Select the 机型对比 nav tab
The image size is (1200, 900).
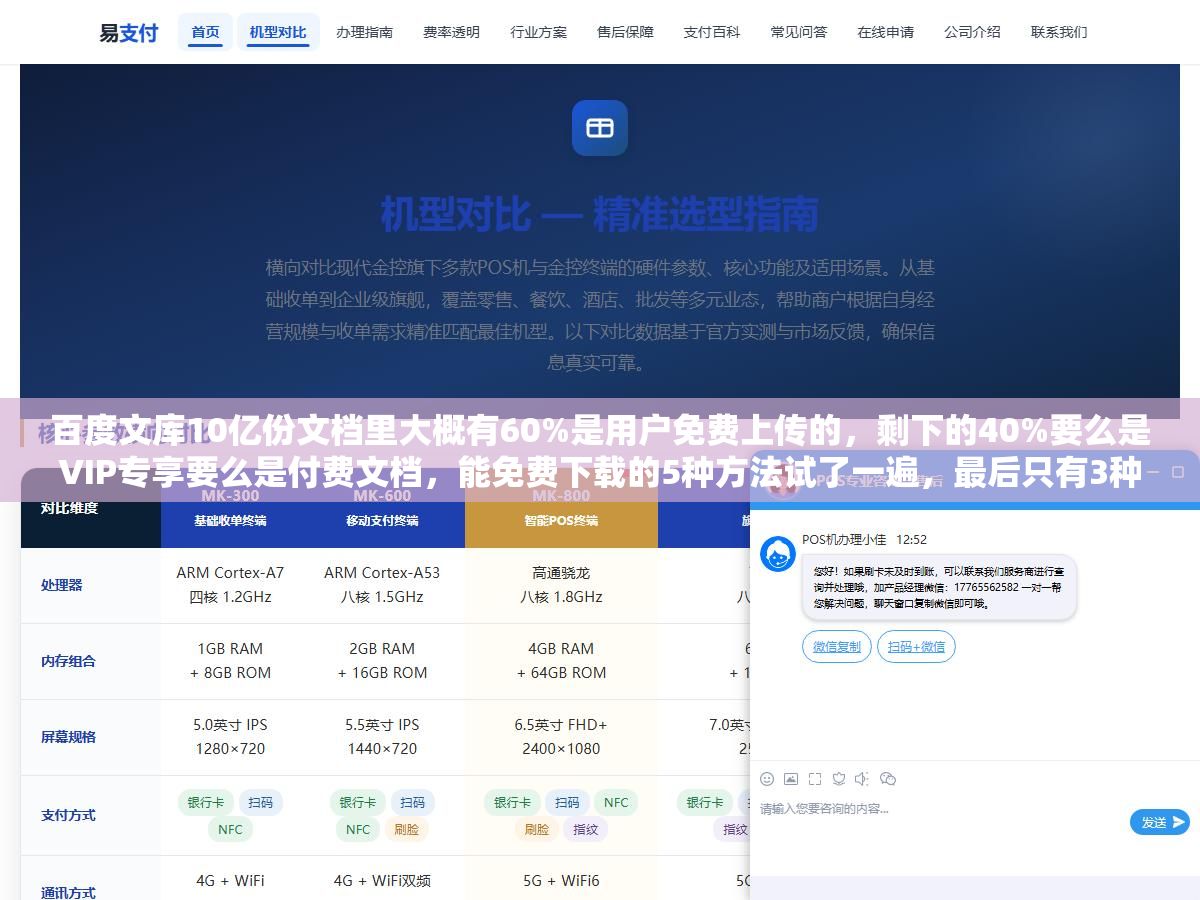click(x=278, y=32)
